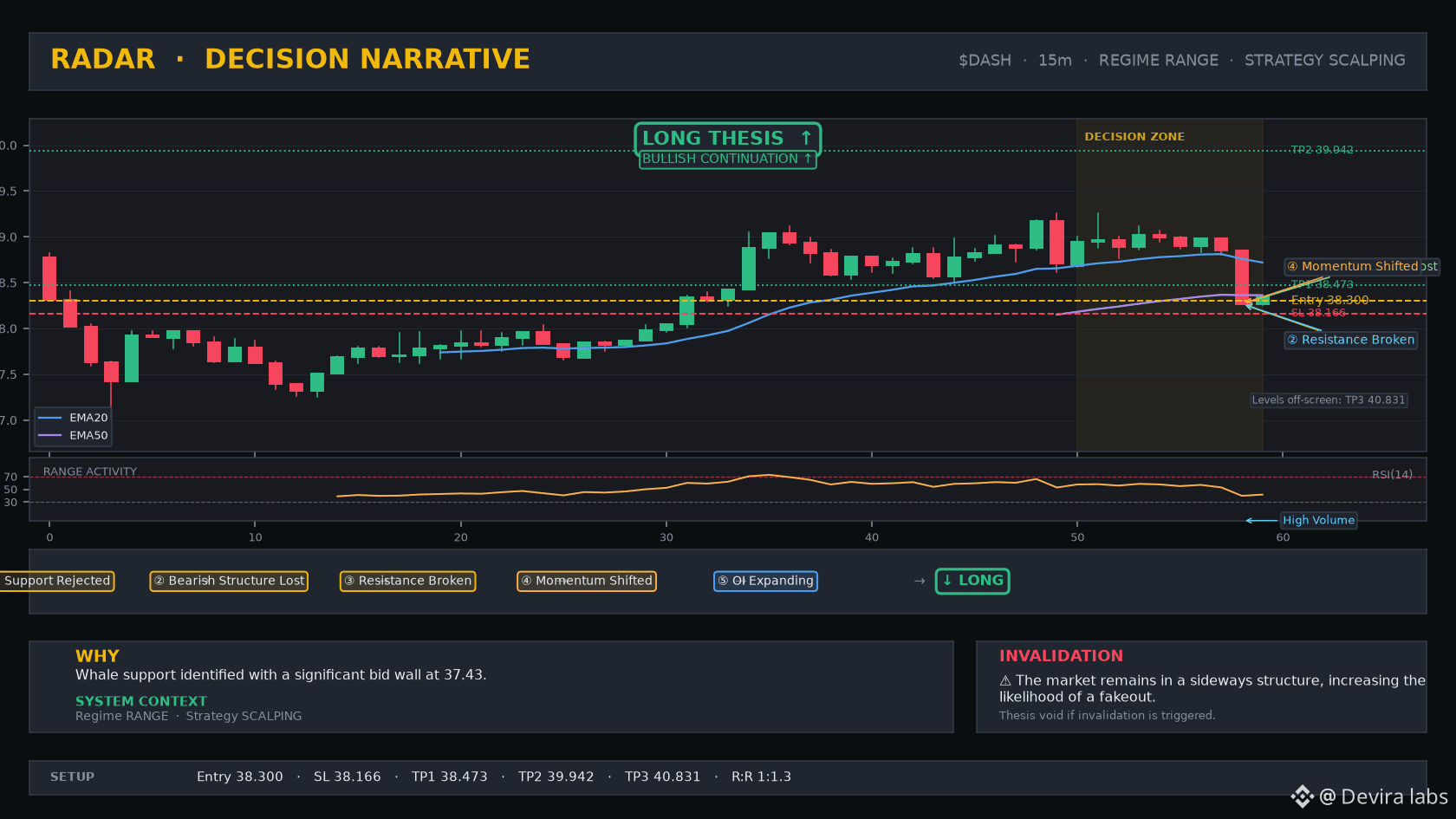Click the TP2 39.942 level label
1456x819 pixels.
coord(1322,150)
